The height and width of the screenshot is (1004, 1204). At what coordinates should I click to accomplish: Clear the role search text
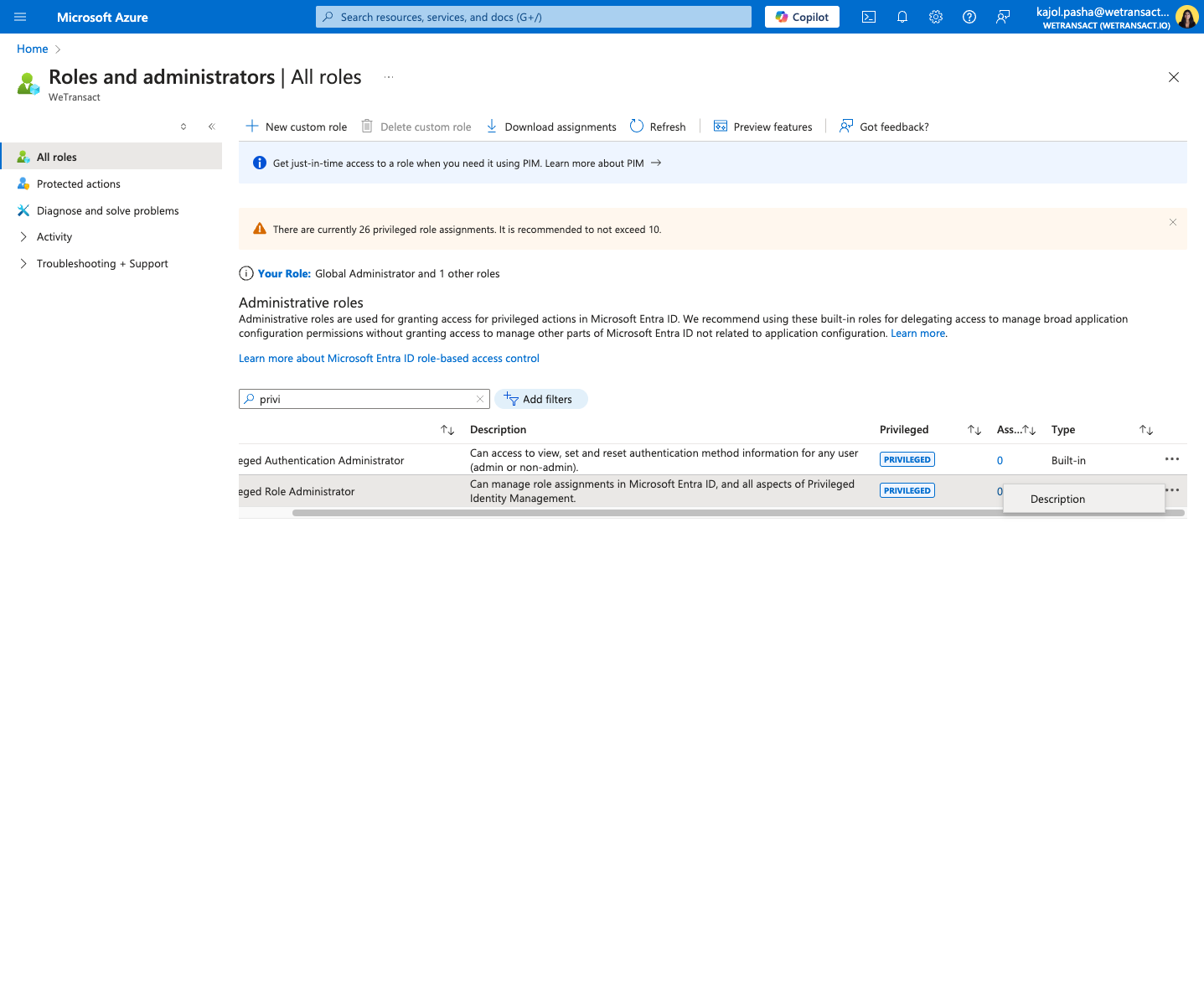480,399
